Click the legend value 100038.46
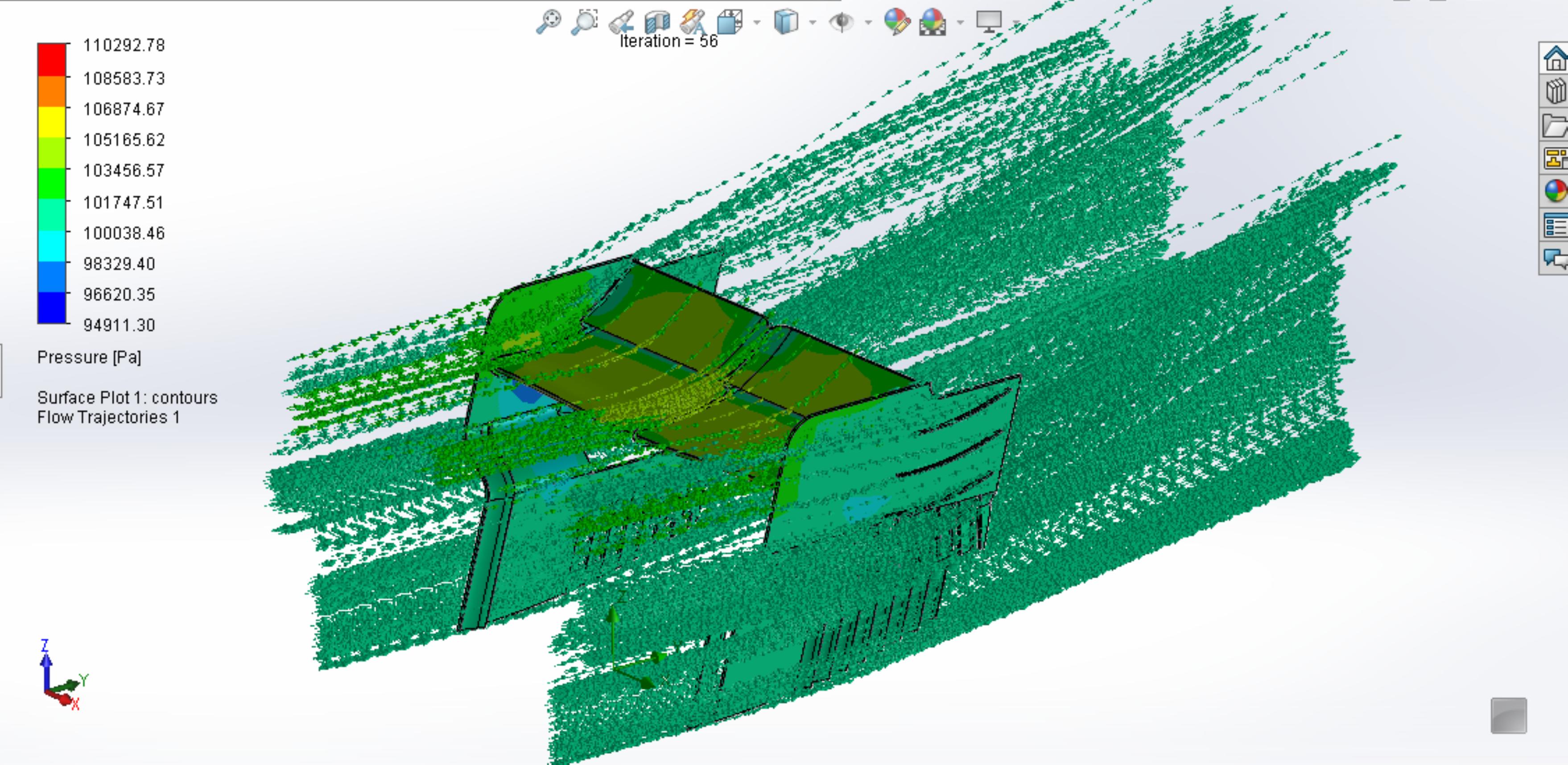 tap(124, 233)
